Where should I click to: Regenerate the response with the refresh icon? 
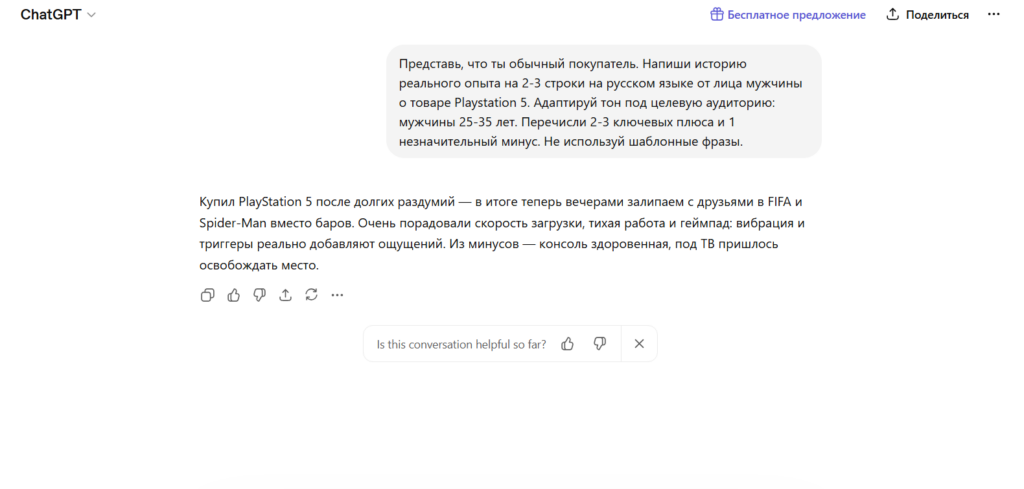(x=312, y=295)
